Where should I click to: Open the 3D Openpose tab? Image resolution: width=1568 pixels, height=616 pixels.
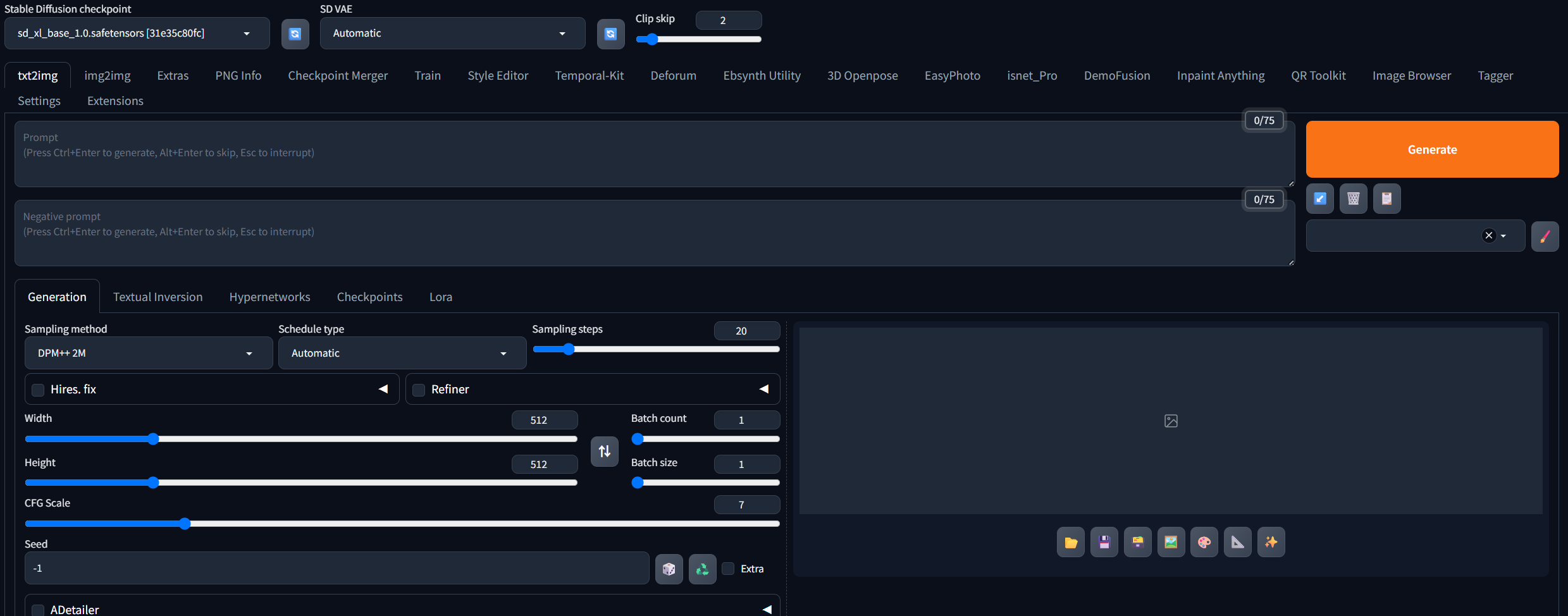(863, 76)
